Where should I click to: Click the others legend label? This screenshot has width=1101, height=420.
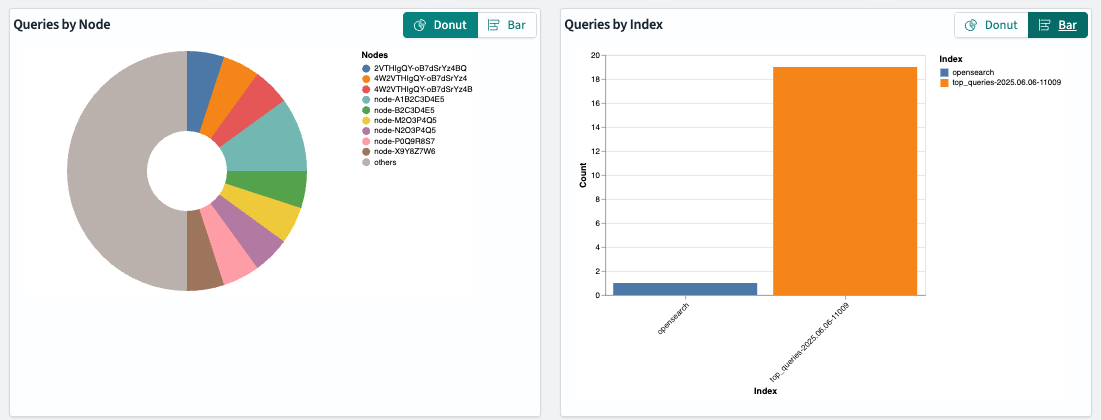[385, 162]
